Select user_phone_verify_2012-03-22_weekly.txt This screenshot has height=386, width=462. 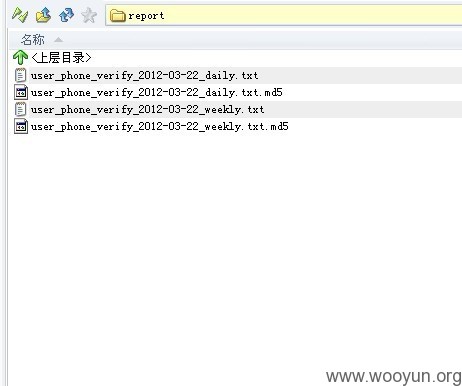coord(147,109)
